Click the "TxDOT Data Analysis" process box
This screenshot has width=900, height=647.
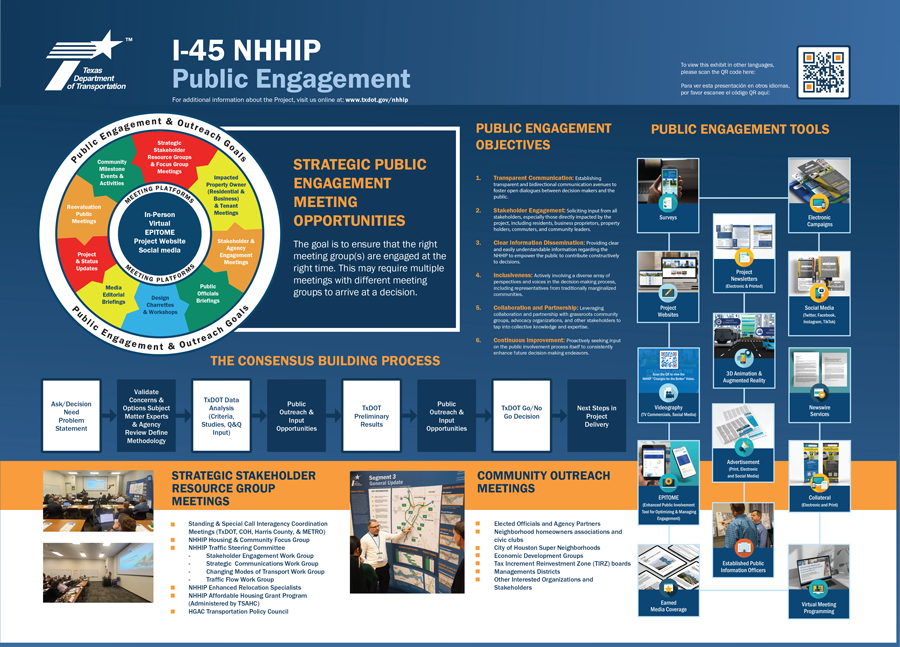click(x=222, y=416)
